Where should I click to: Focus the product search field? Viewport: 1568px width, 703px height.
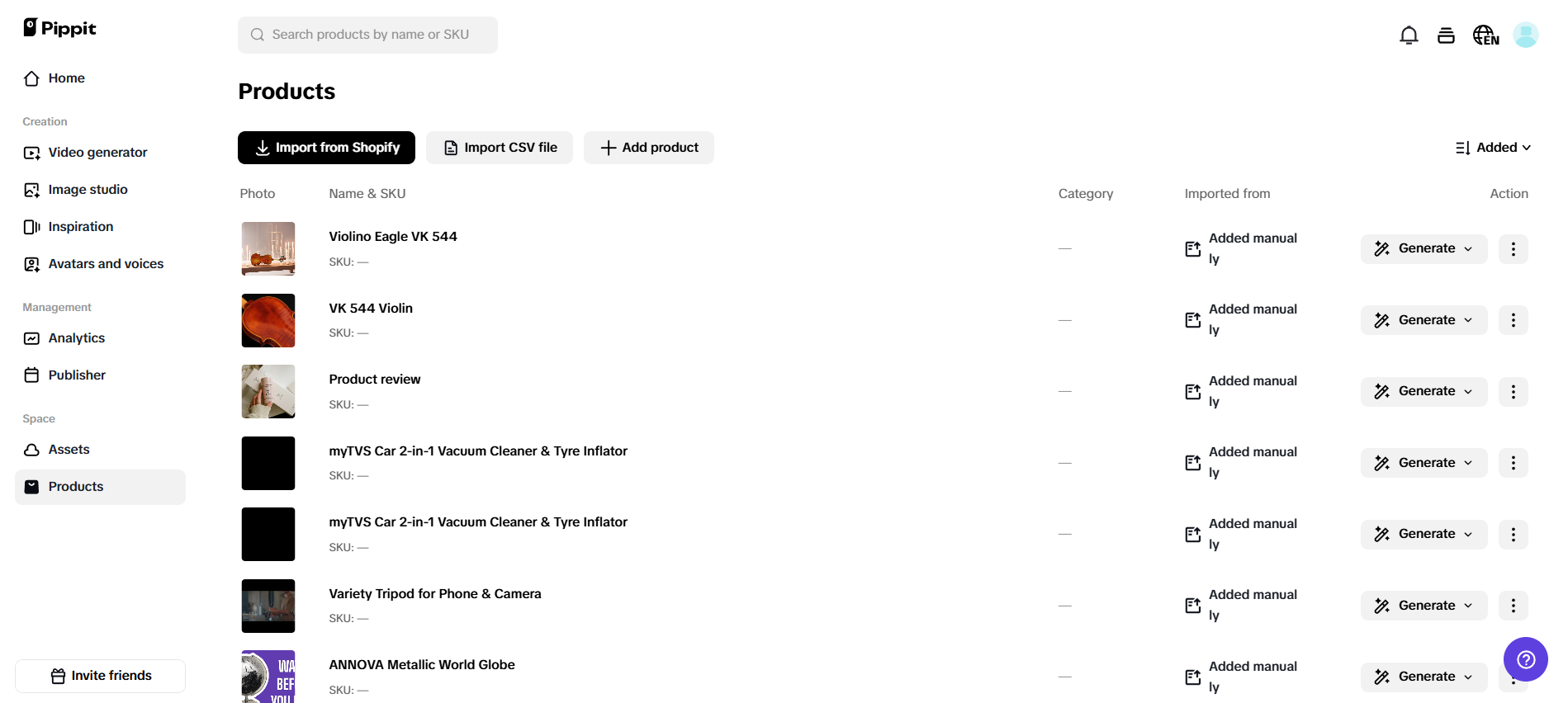(x=368, y=35)
